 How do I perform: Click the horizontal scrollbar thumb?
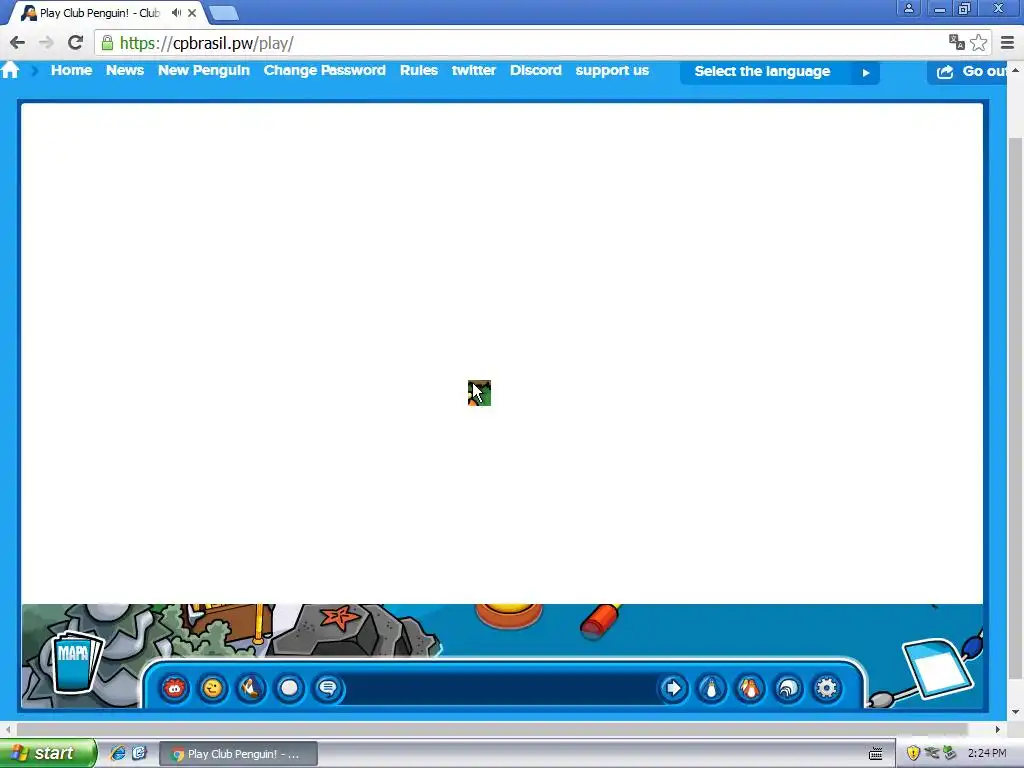coord(492,729)
